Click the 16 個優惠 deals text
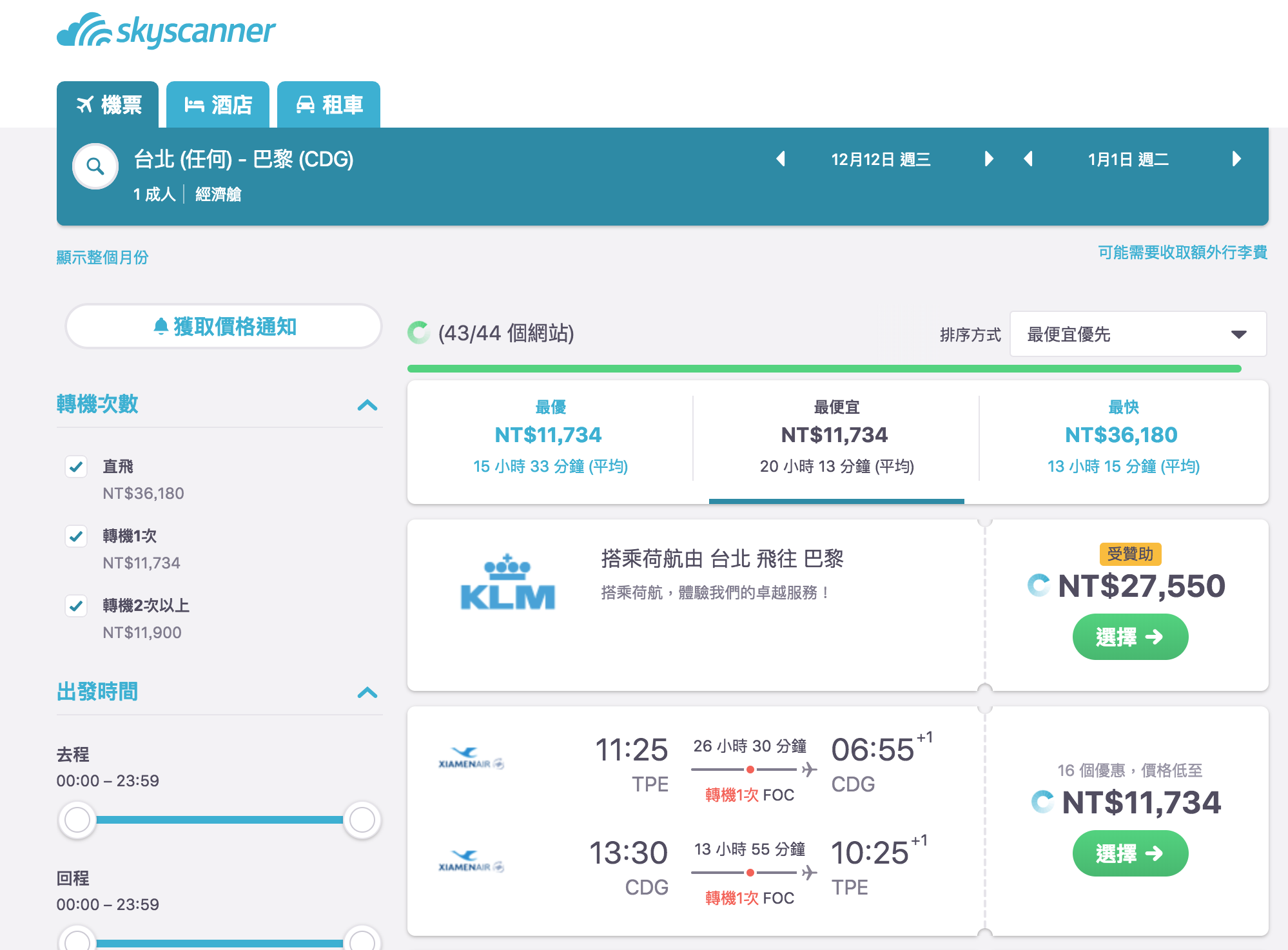Image resolution: width=1288 pixels, height=950 pixels. (x=1130, y=770)
